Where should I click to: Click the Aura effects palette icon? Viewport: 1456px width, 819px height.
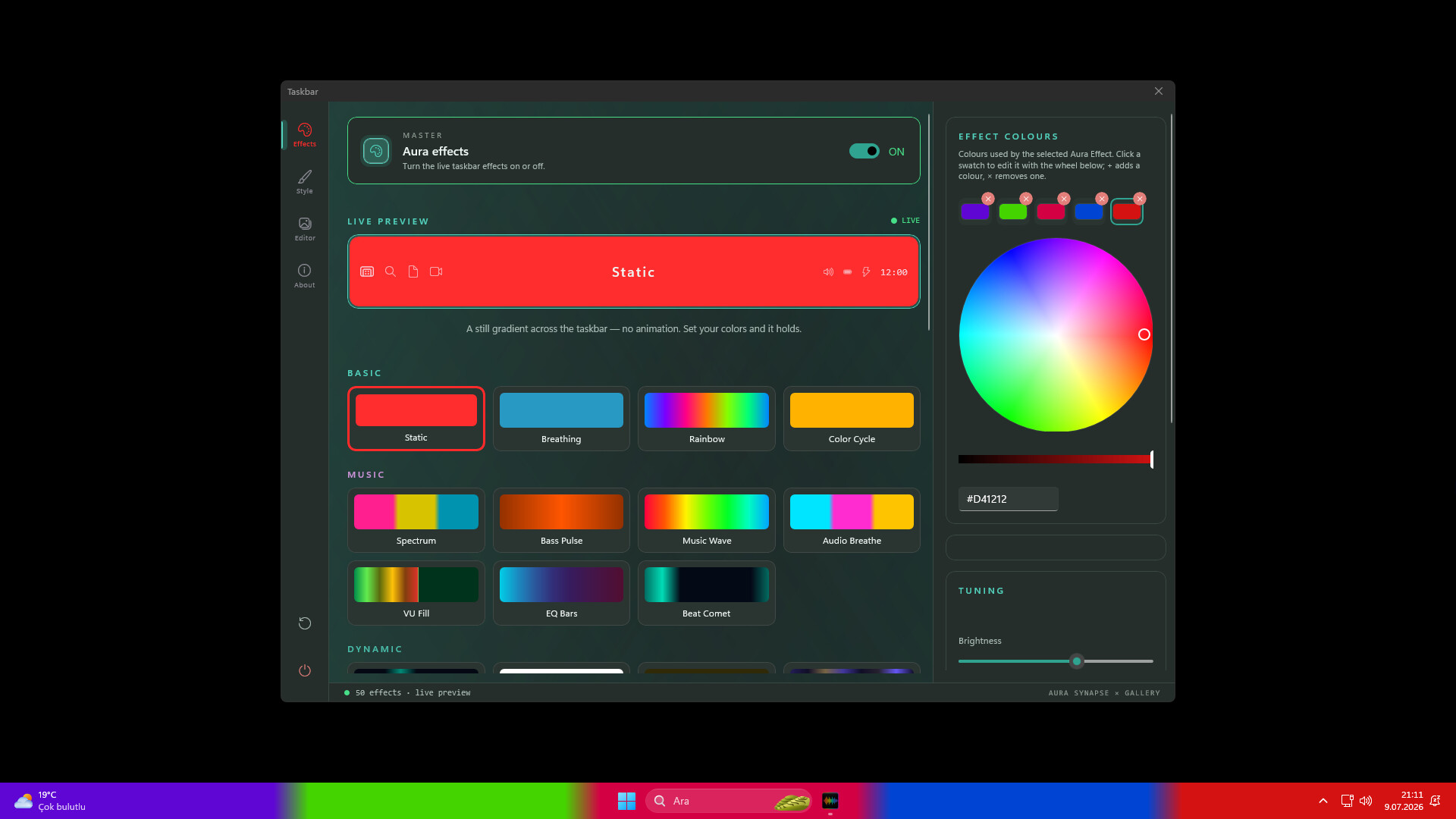click(x=376, y=151)
